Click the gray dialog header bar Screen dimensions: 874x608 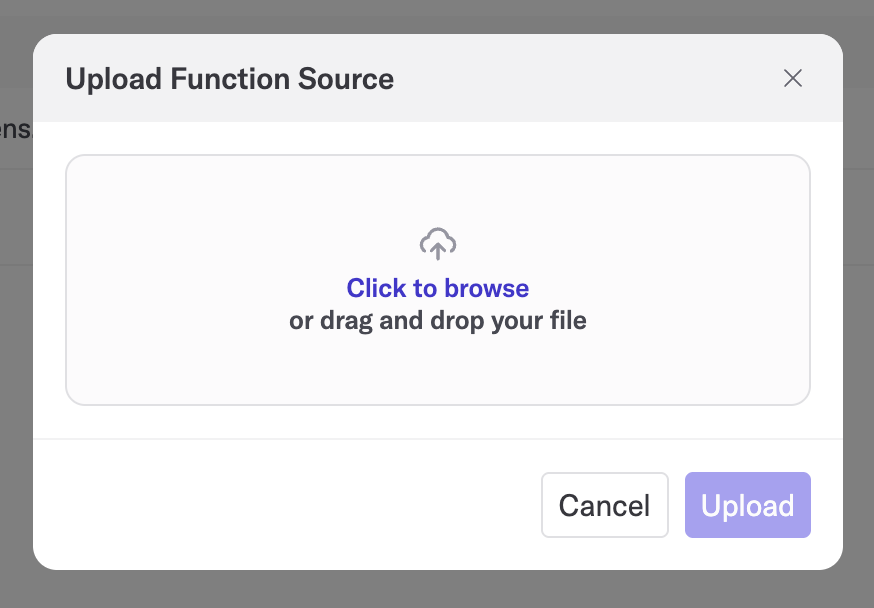(x=557, y=78)
